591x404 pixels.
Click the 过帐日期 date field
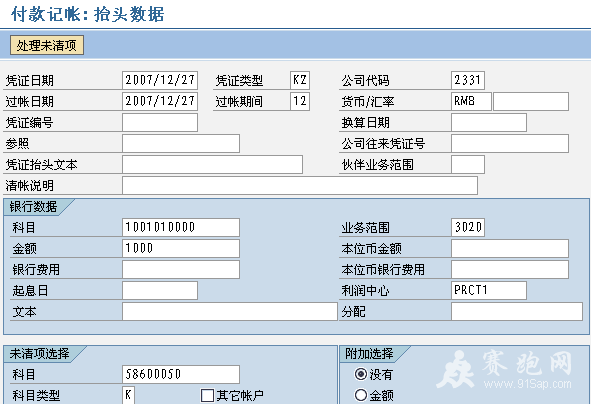[160, 101]
